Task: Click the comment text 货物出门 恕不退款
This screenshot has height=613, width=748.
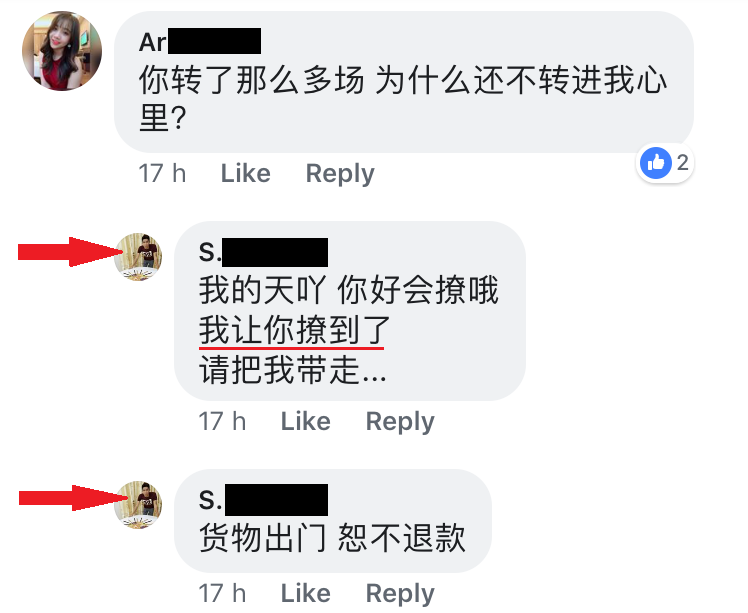Action: (332, 538)
